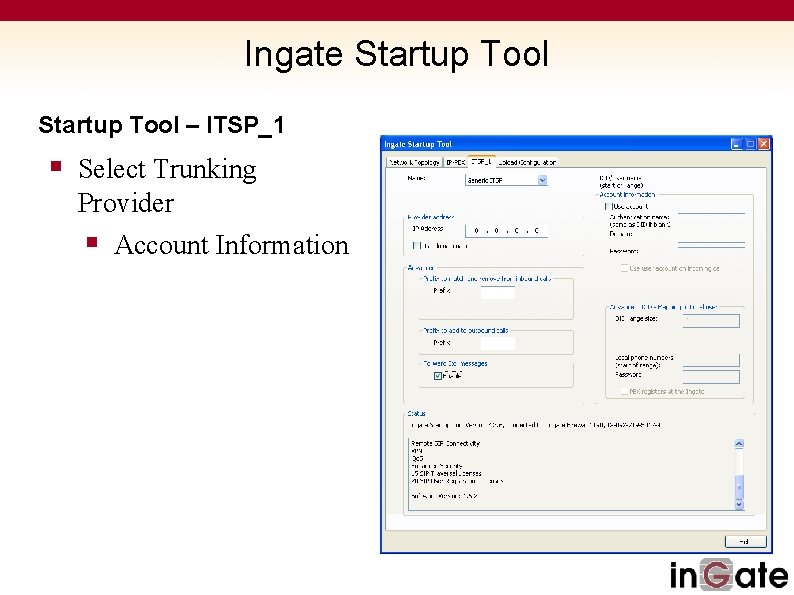794x595 pixels.
Task: Click the DID range size field
Action: (x=711, y=321)
